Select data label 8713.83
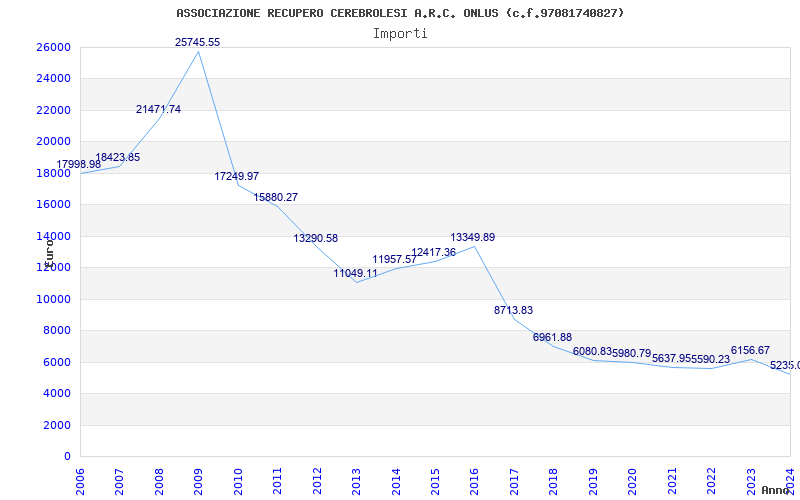Screen dimensions: 800x500 [x=513, y=310]
